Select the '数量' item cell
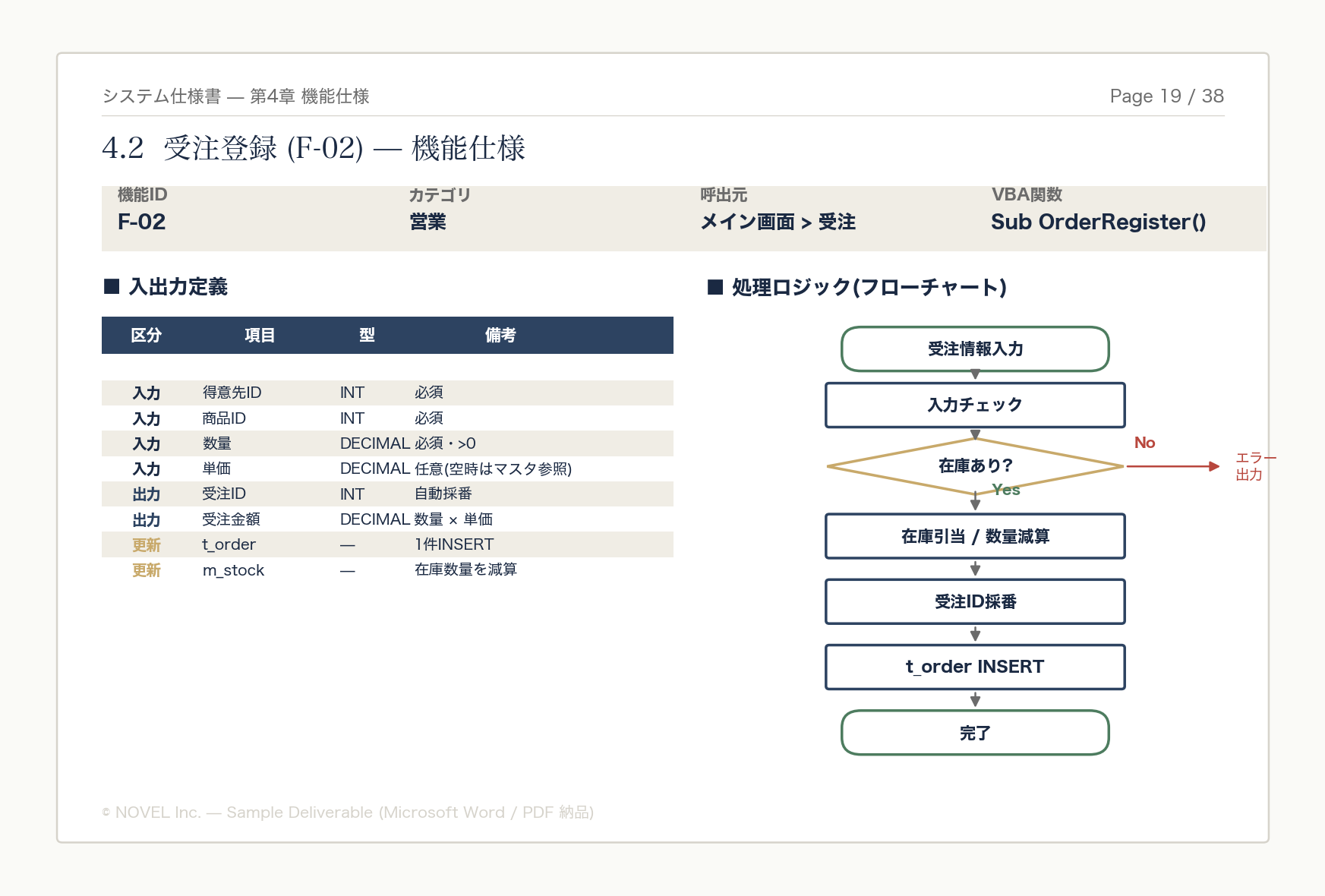The width and height of the screenshot is (1325, 896). (x=216, y=443)
